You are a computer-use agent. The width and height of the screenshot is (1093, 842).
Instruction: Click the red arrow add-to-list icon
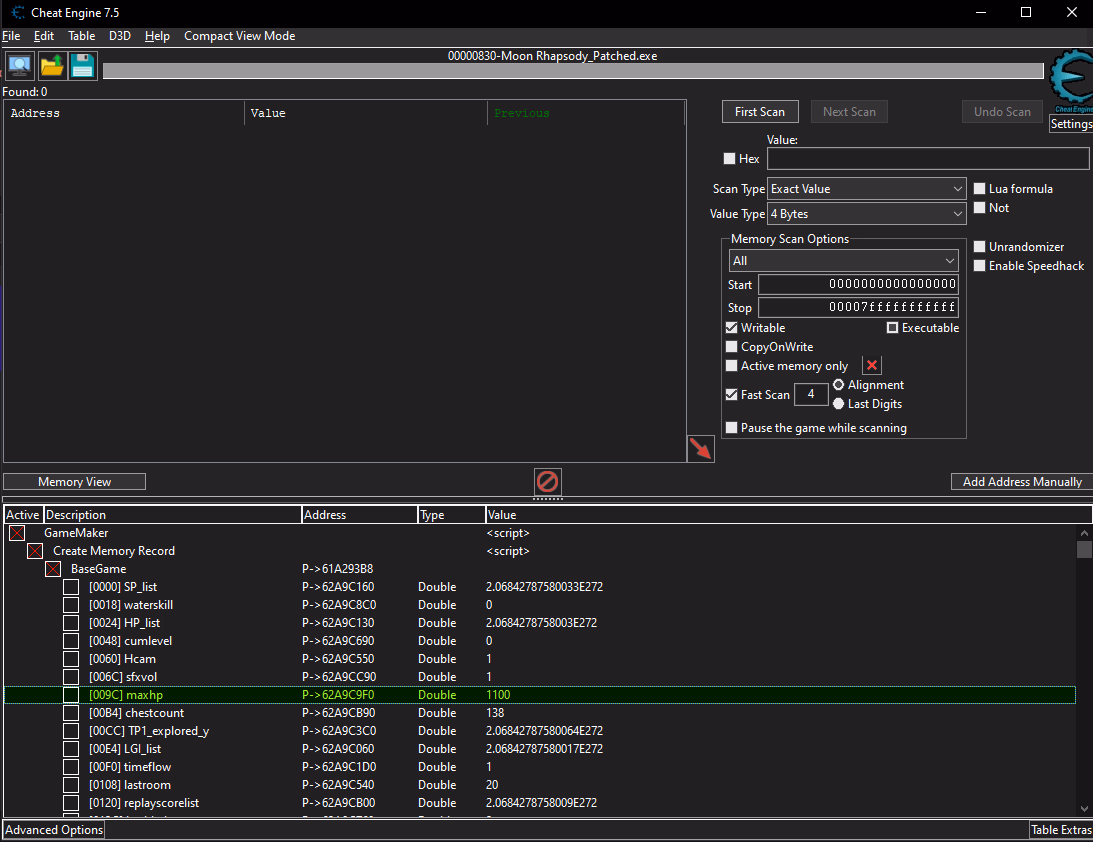[x=701, y=449]
